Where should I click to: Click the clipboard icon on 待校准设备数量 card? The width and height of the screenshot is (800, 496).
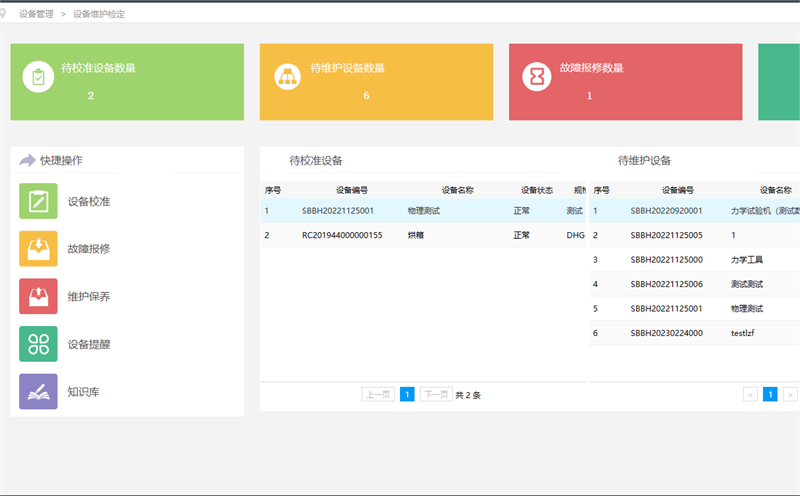(38, 77)
